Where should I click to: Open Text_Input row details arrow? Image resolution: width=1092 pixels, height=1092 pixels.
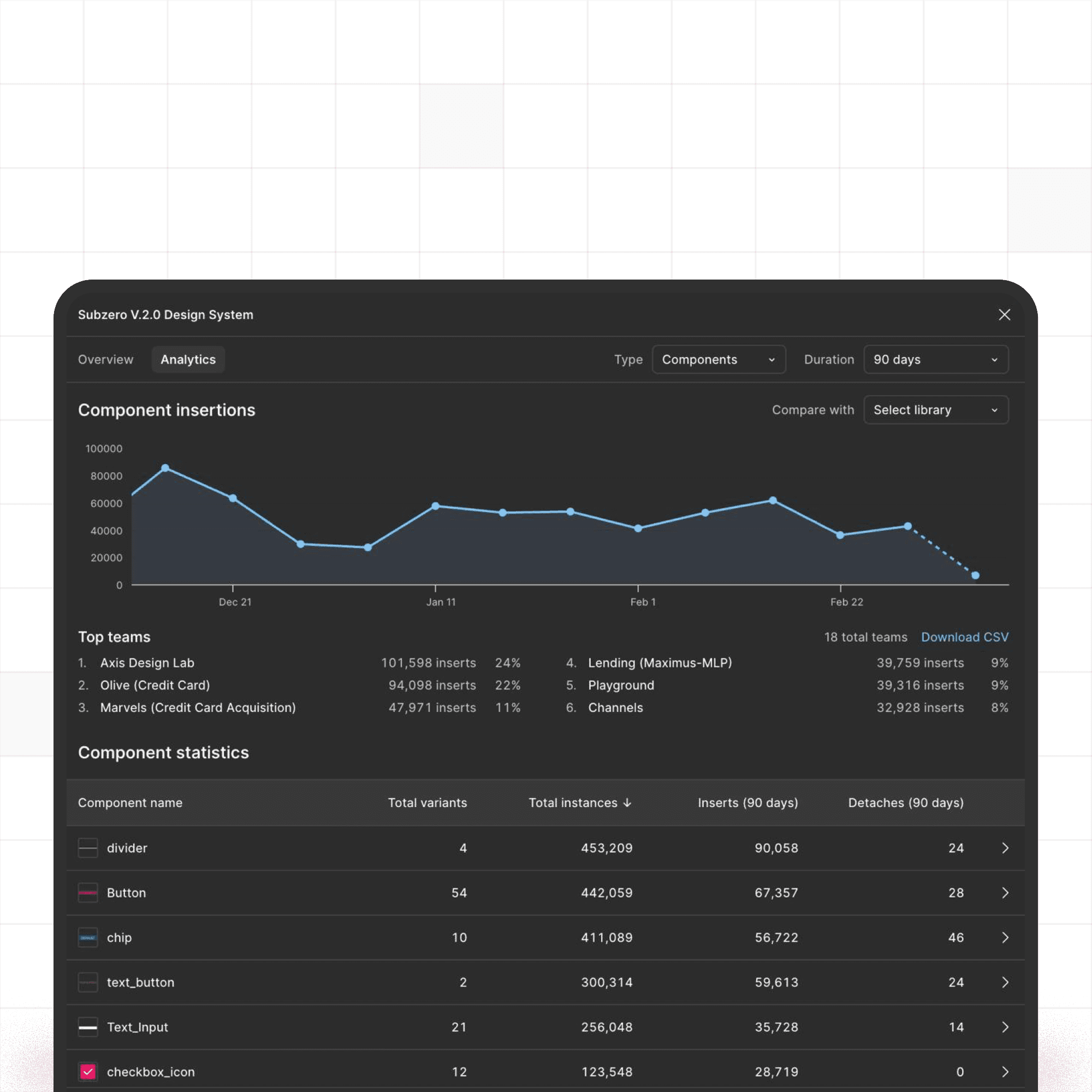click(1005, 1027)
